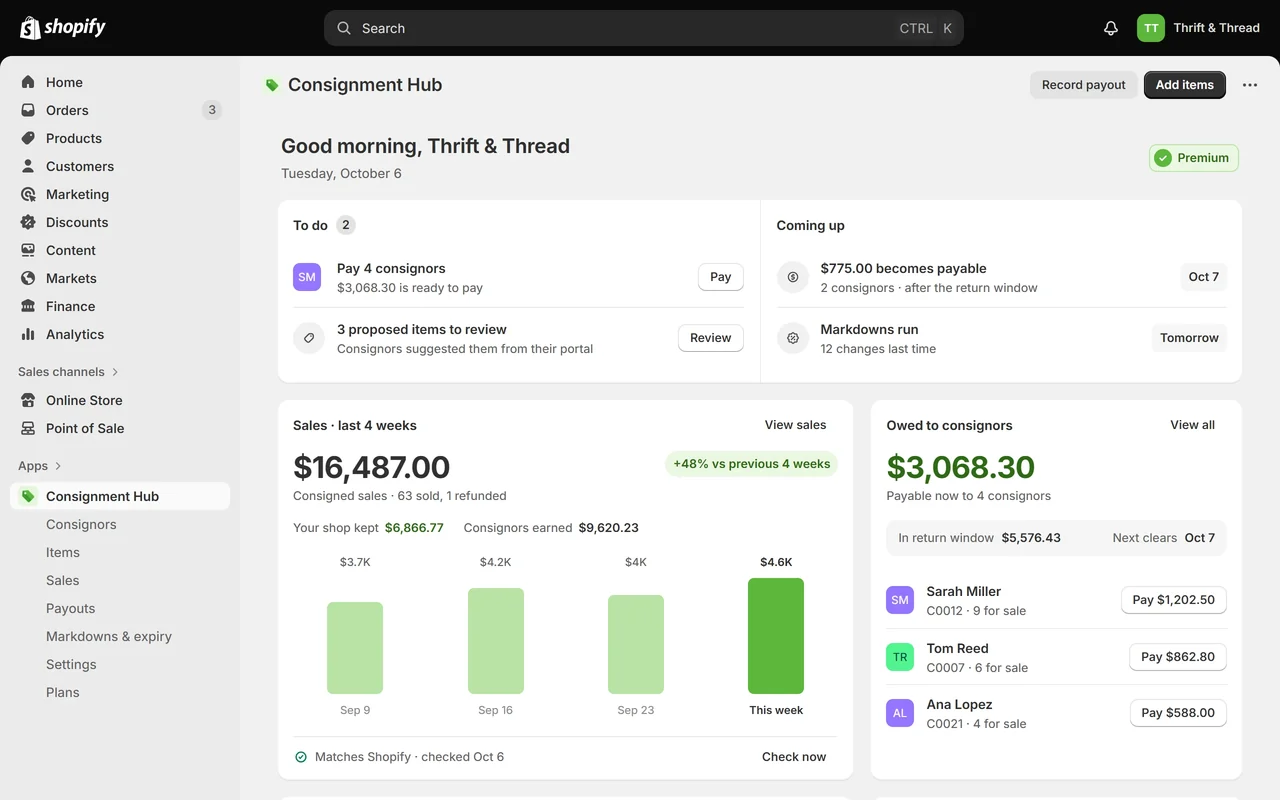Screen dimensions: 1280x800
Task: Click the Marketing target icon
Action: click(28, 194)
